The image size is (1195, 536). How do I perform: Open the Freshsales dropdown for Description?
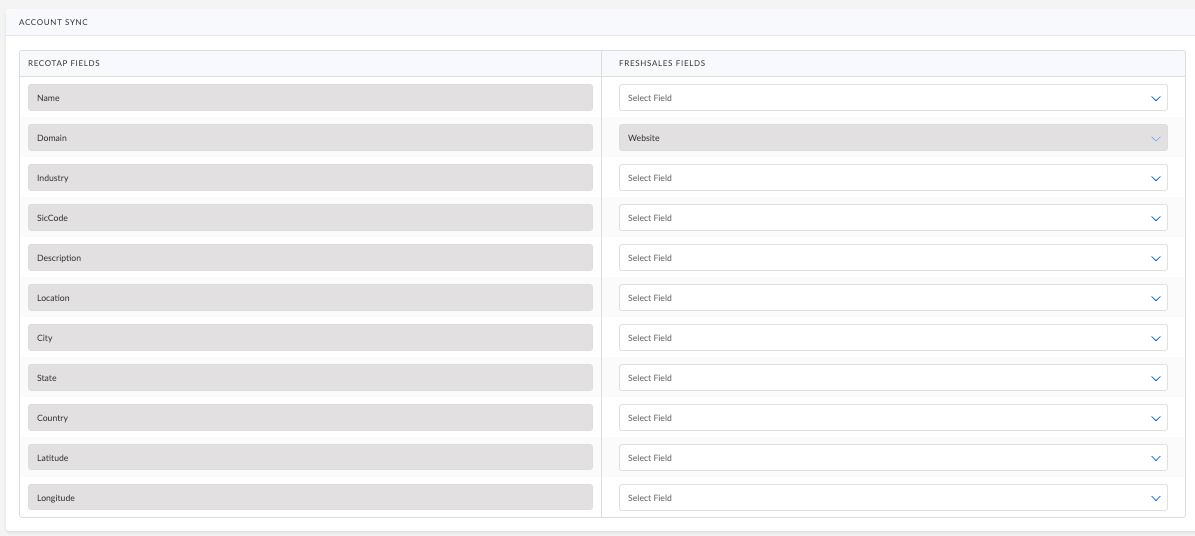click(892, 258)
